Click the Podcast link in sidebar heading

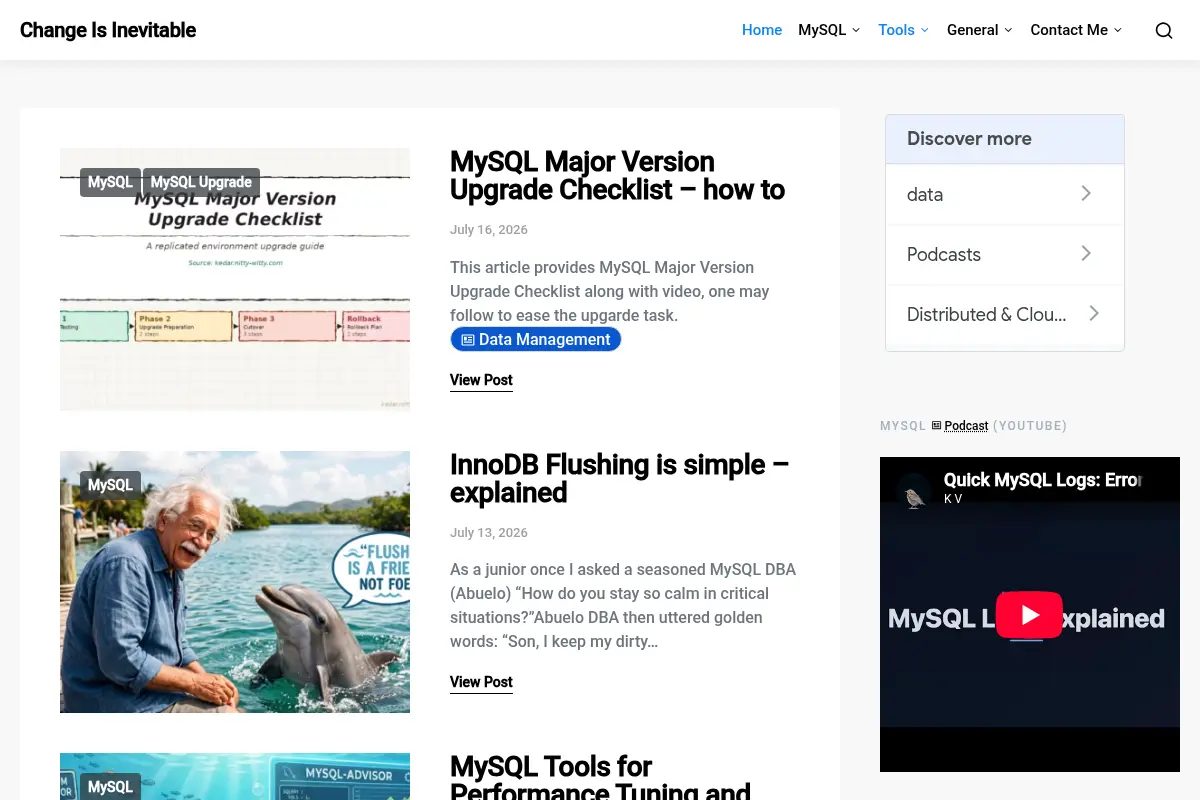pos(966,426)
